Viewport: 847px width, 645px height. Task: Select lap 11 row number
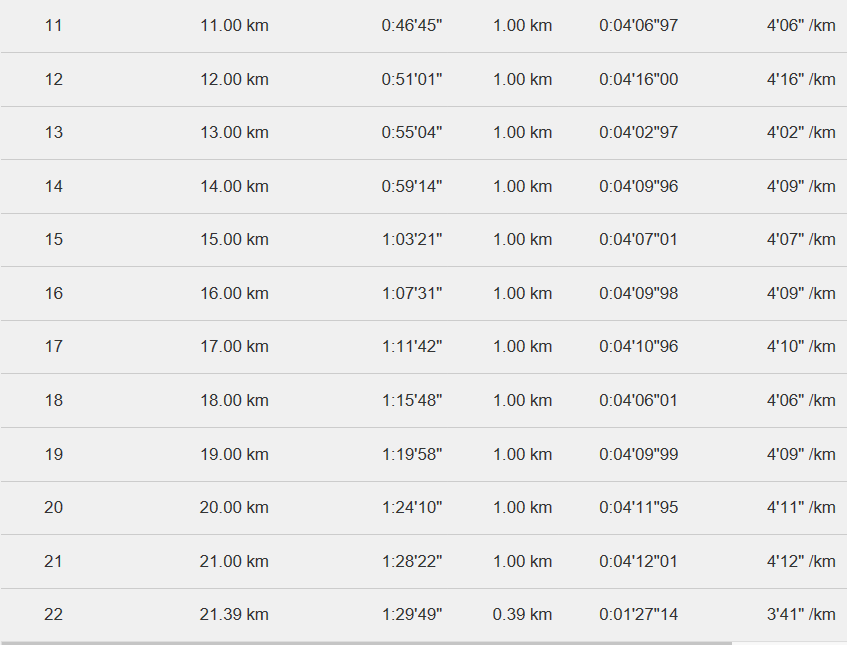coord(53,25)
